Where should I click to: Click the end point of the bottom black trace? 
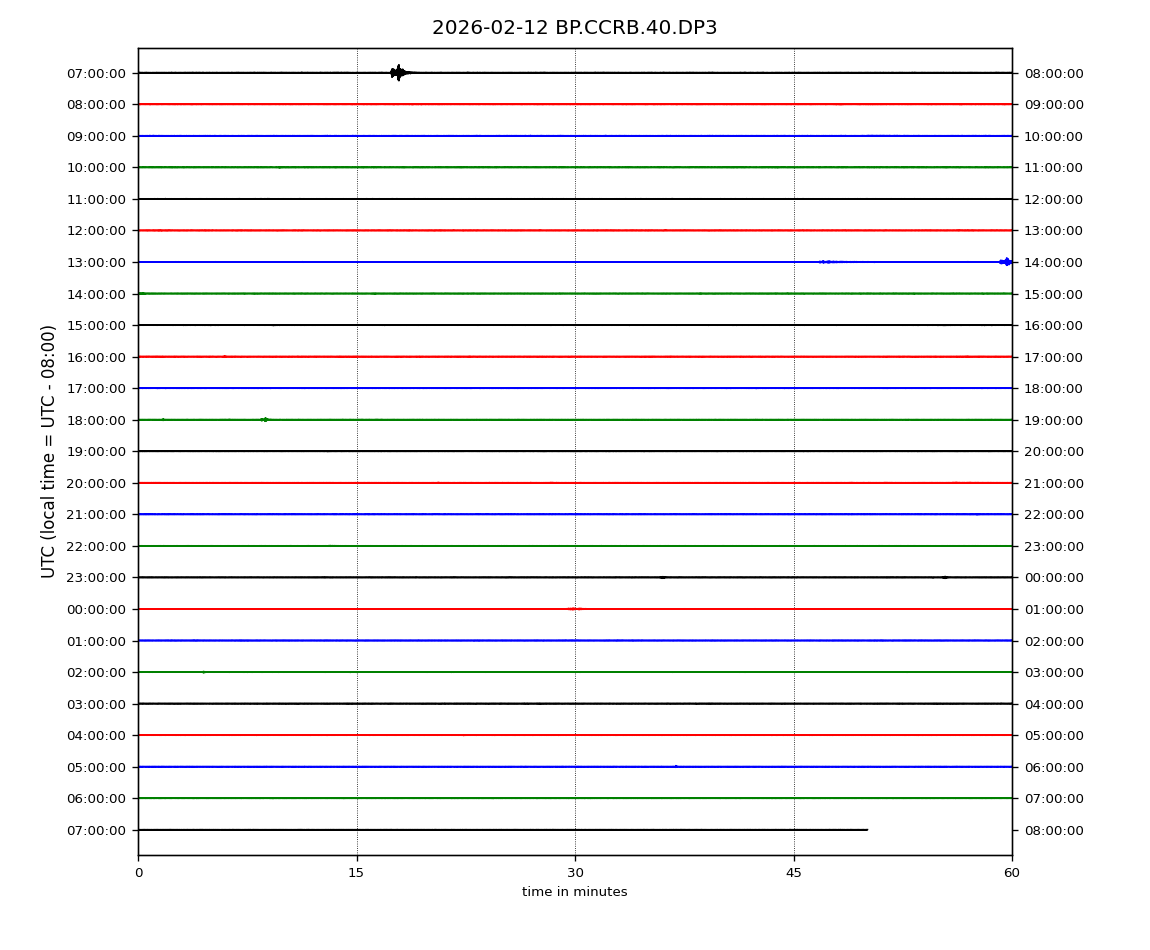[x=867, y=830]
